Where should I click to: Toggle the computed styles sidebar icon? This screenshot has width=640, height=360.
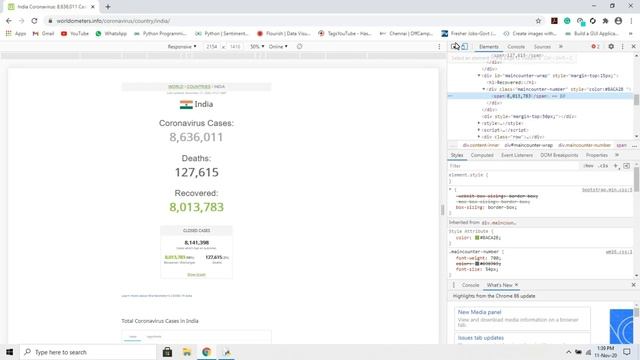[627, 166]
